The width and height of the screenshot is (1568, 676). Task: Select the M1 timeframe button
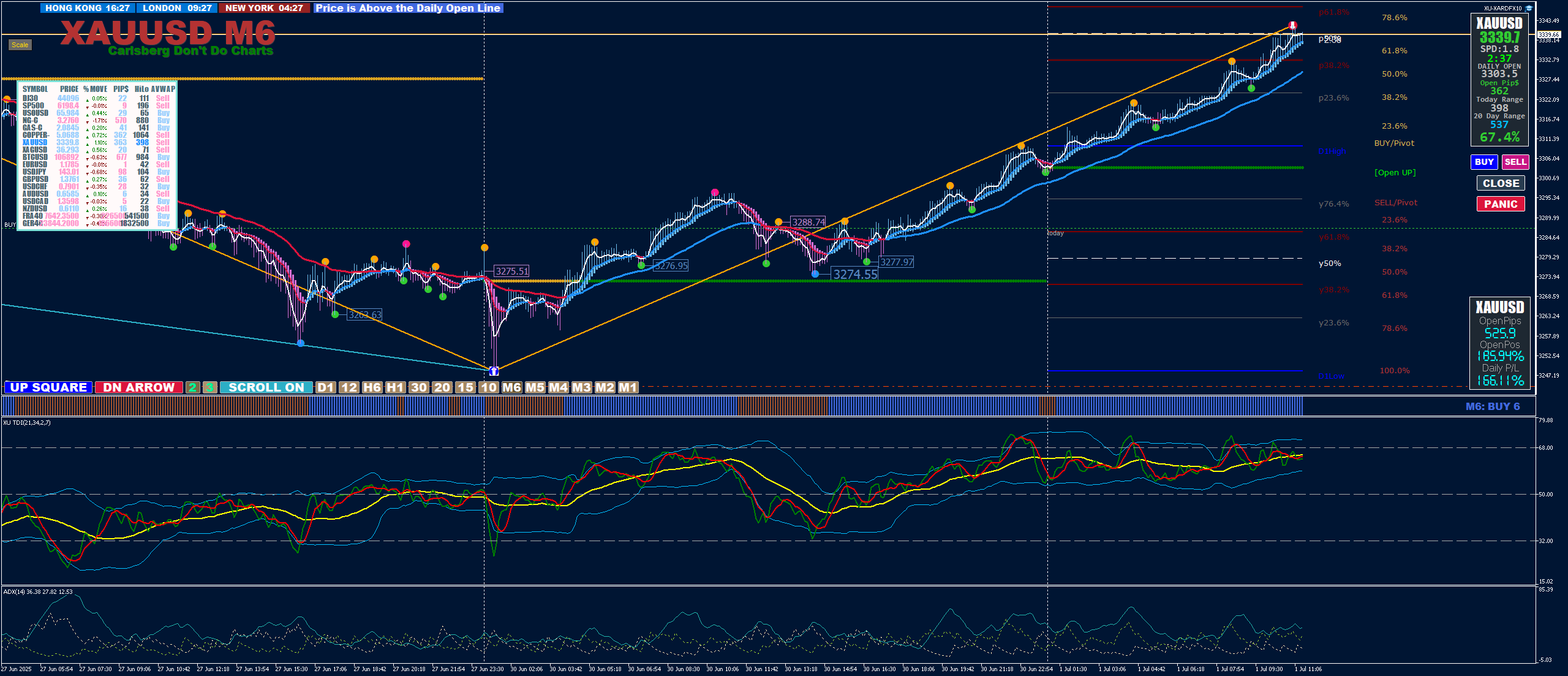628,387
